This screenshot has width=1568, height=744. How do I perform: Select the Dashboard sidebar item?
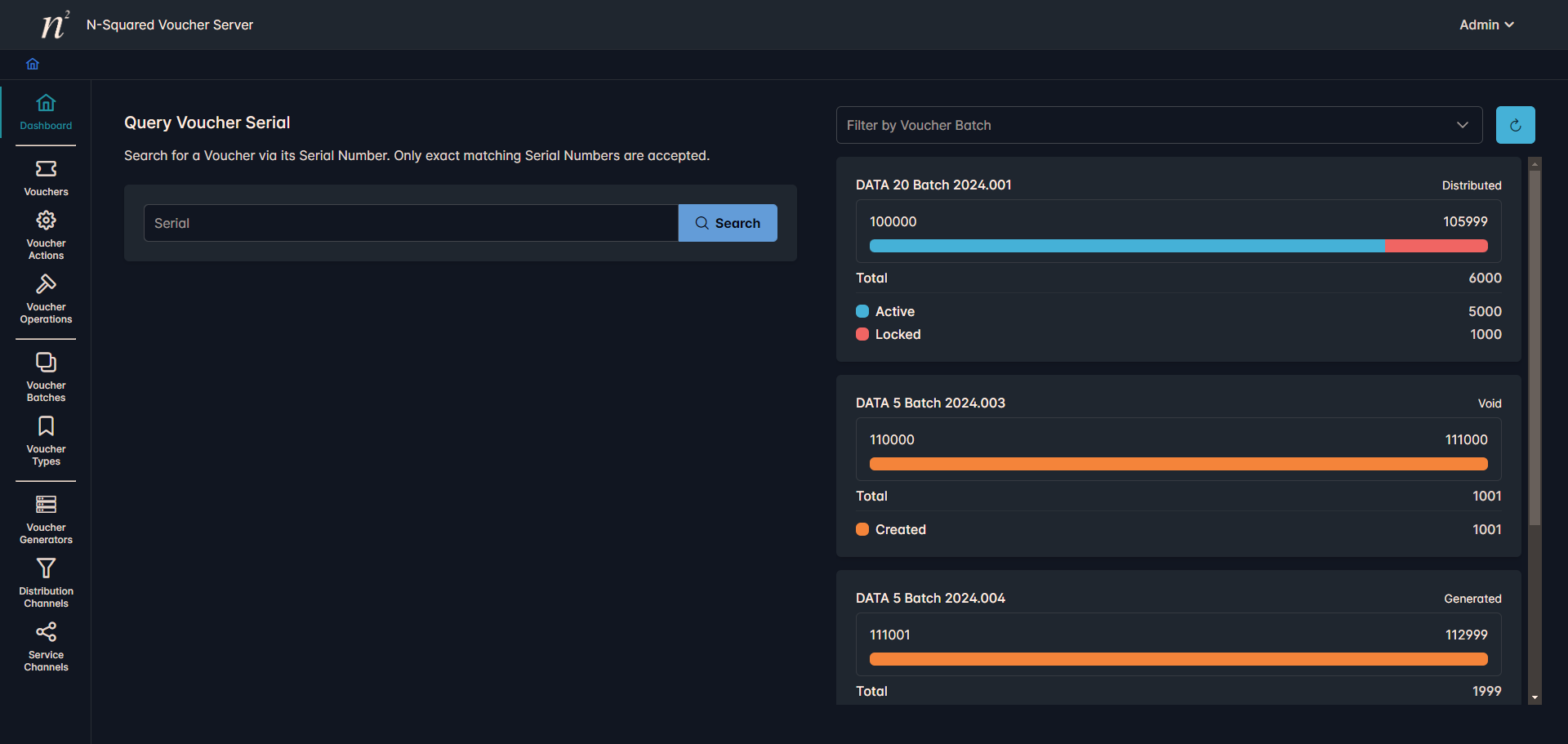click(46, 112)
